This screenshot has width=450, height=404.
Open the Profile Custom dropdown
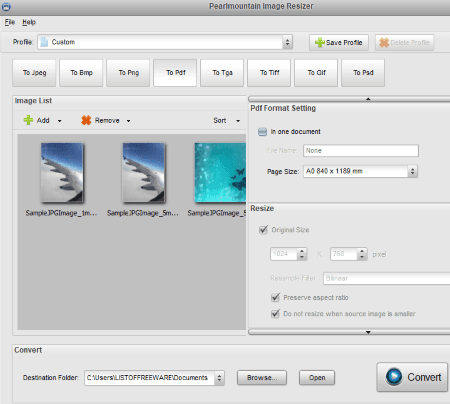pos(165,42)
